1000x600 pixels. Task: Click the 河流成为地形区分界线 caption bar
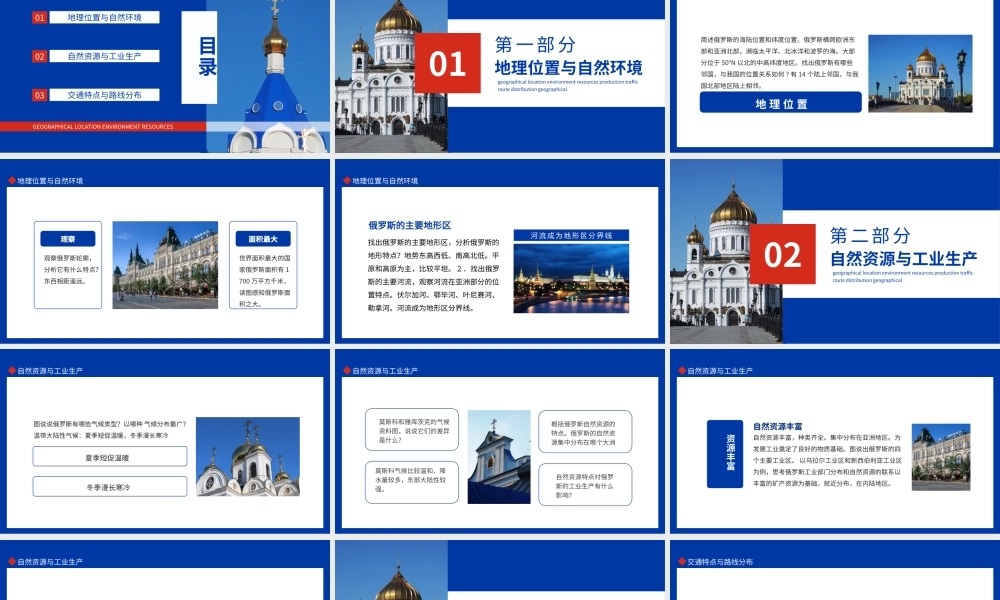tap(571, 235)
